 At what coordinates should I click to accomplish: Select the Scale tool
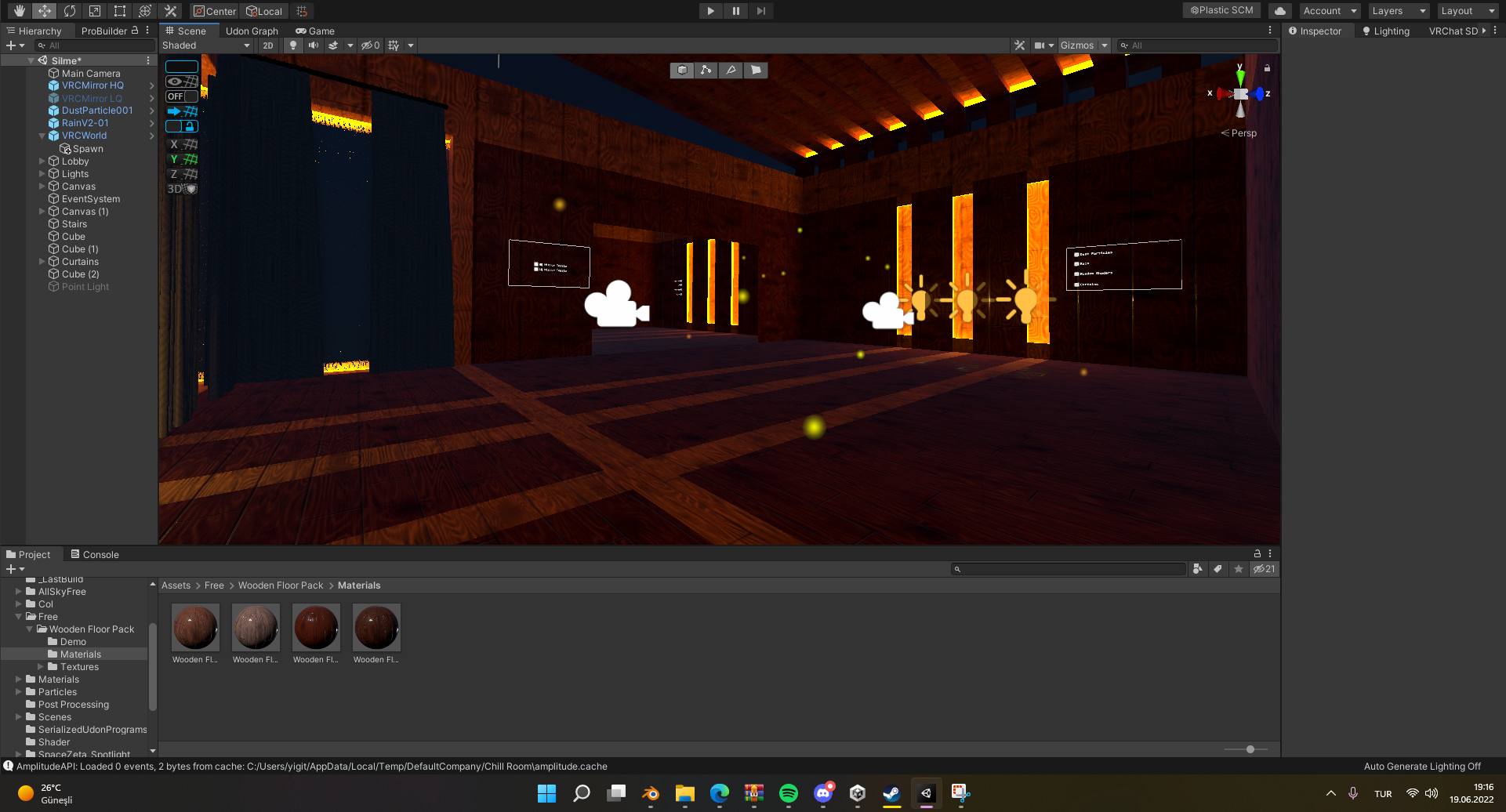click(95, 11)
